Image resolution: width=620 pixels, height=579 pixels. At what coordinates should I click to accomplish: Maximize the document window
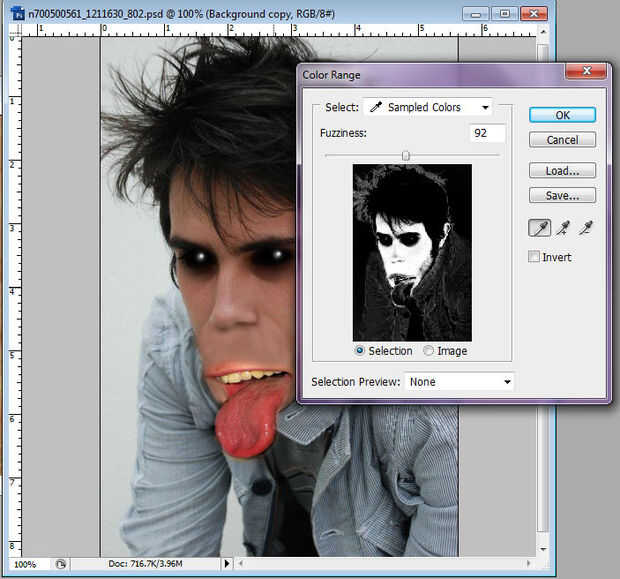pyautogui.click(x=505, y=14)
